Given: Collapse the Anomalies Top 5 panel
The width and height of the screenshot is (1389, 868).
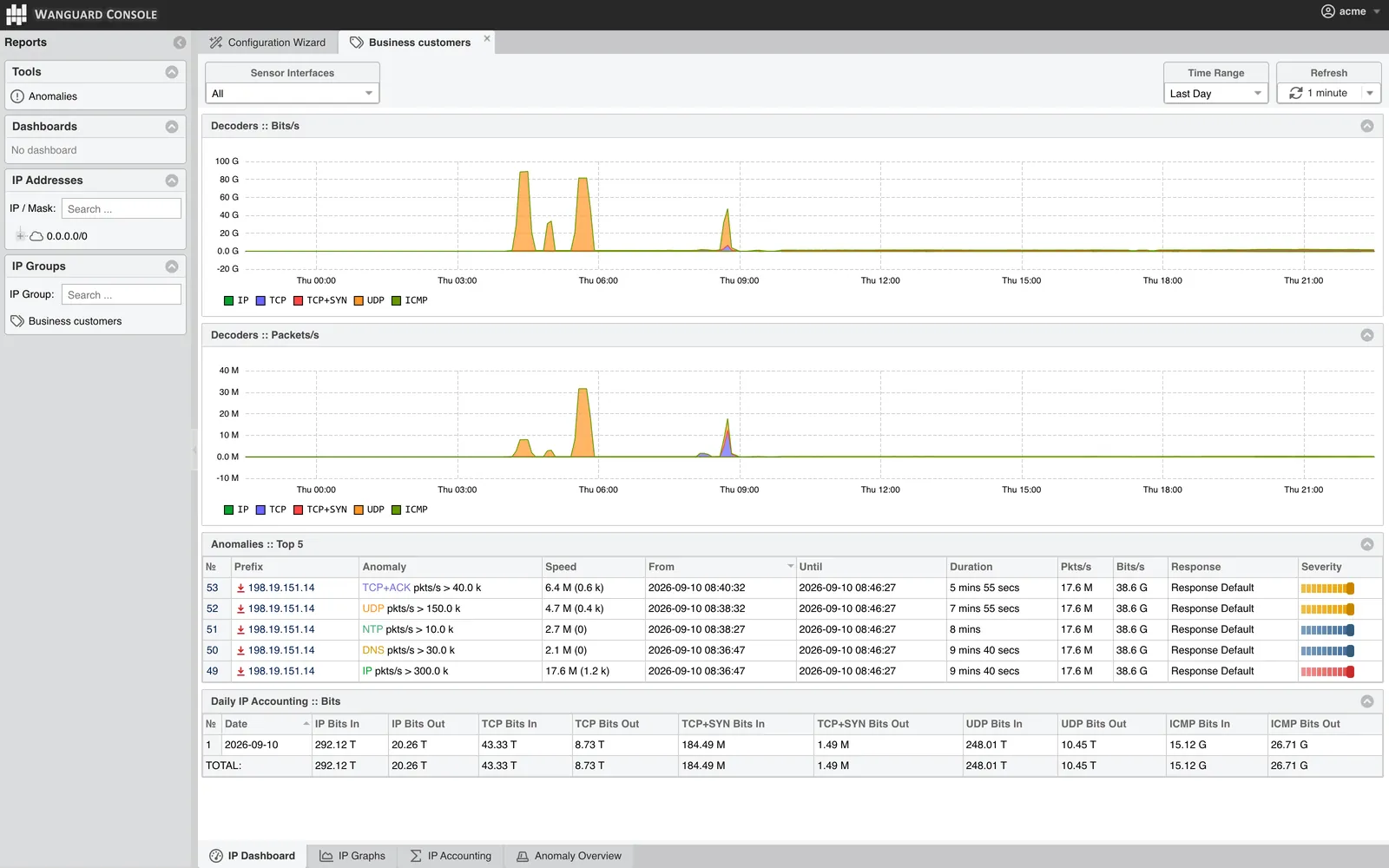Looking at the screenshot, I should click(1367, 544).
